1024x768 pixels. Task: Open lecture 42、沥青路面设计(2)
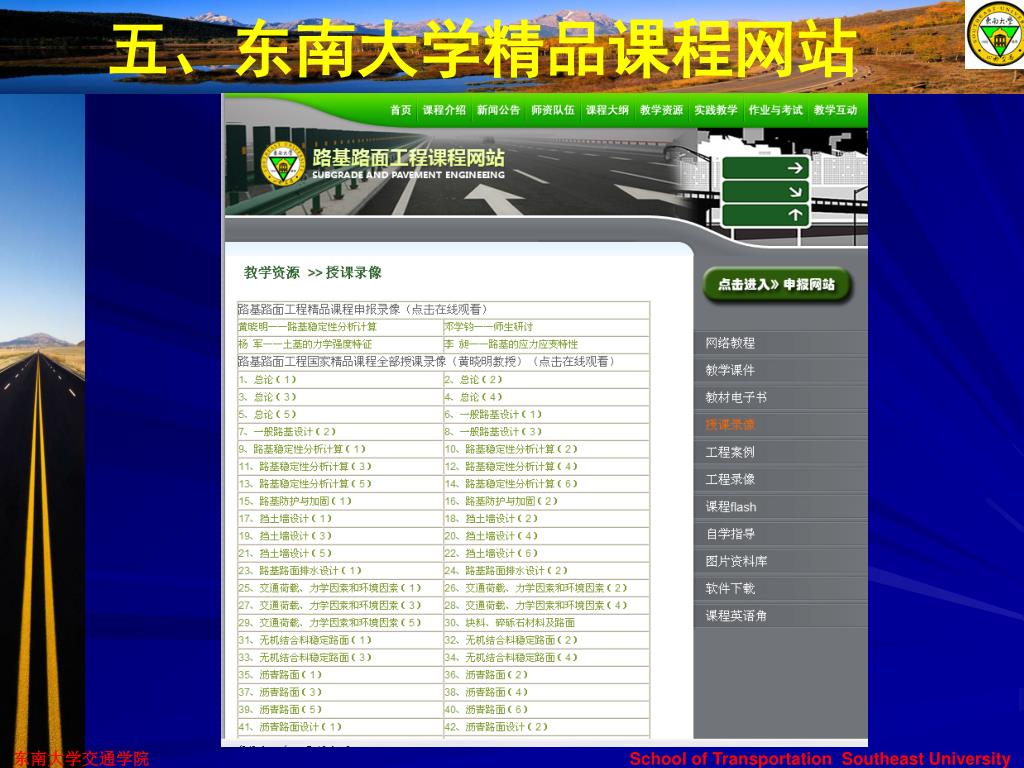pyautogui.click(x=496, y=727)
